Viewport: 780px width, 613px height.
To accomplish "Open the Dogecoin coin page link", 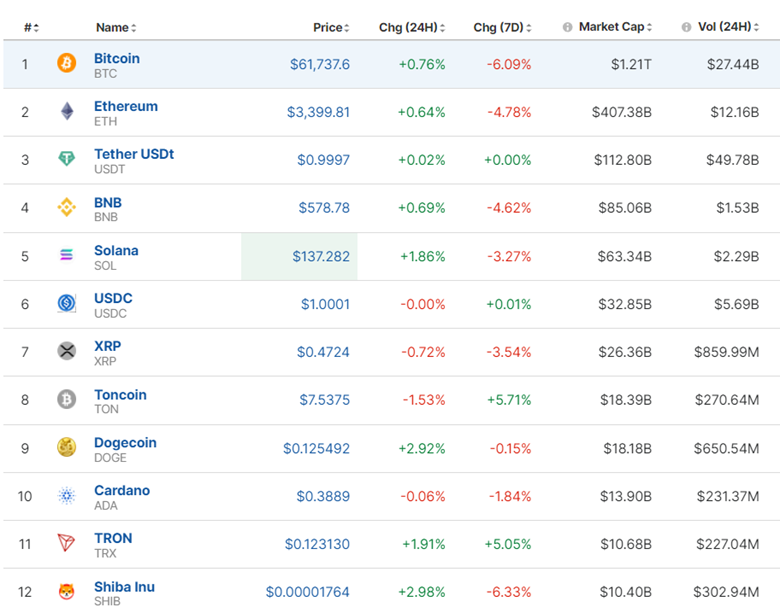I will [125, 442].
